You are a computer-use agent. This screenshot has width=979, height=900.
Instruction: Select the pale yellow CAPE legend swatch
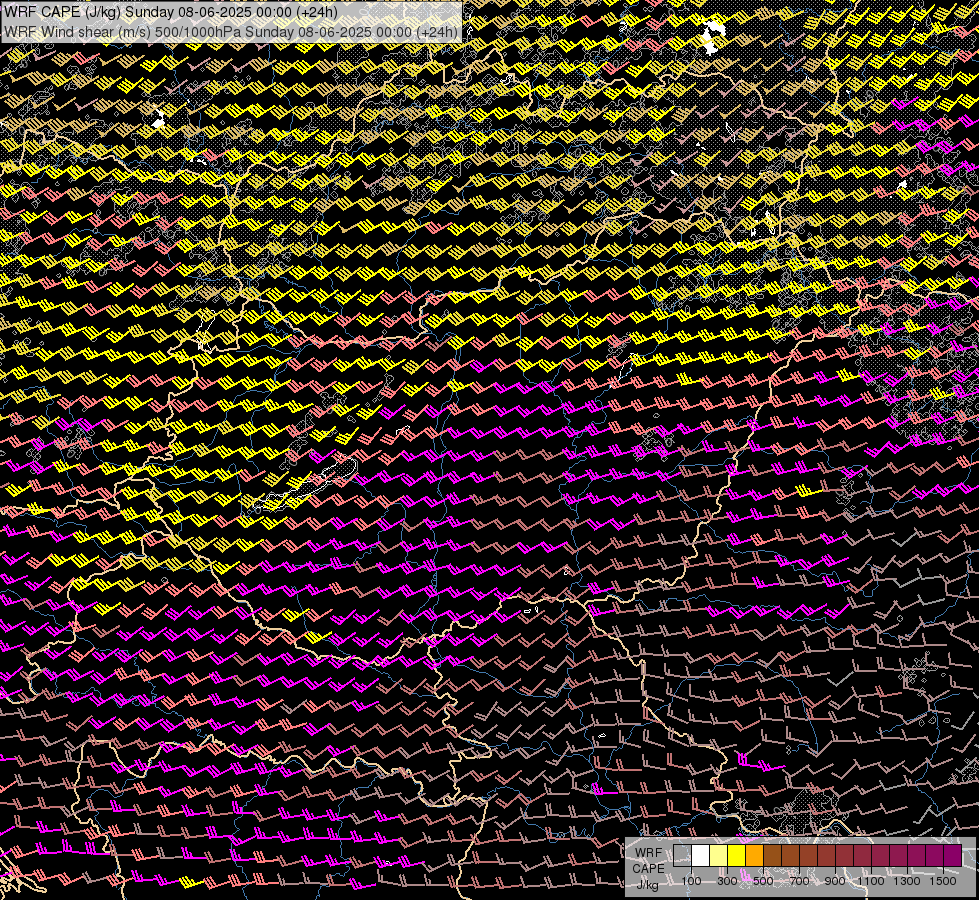point(719,856)
